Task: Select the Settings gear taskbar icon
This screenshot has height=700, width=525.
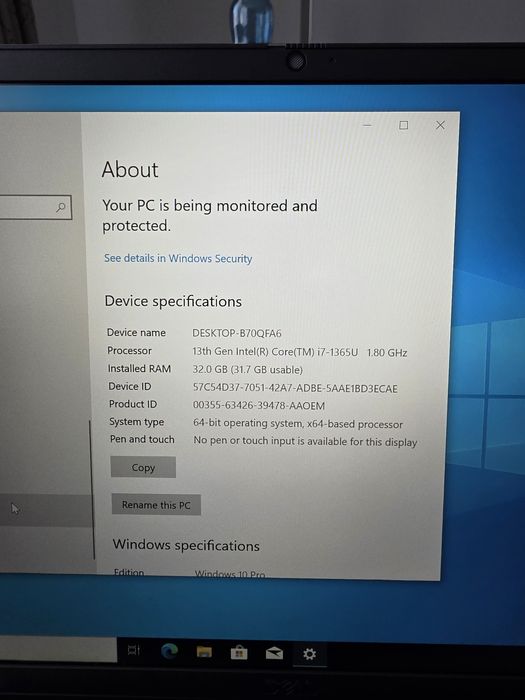Action: click(309, 654)
